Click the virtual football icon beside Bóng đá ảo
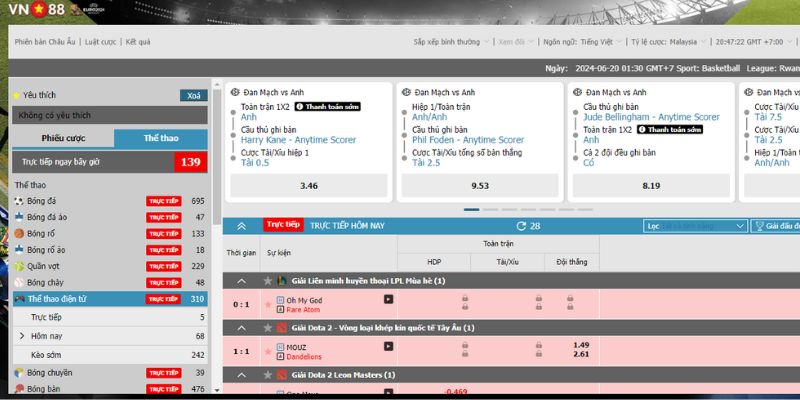 coord(19,217)
